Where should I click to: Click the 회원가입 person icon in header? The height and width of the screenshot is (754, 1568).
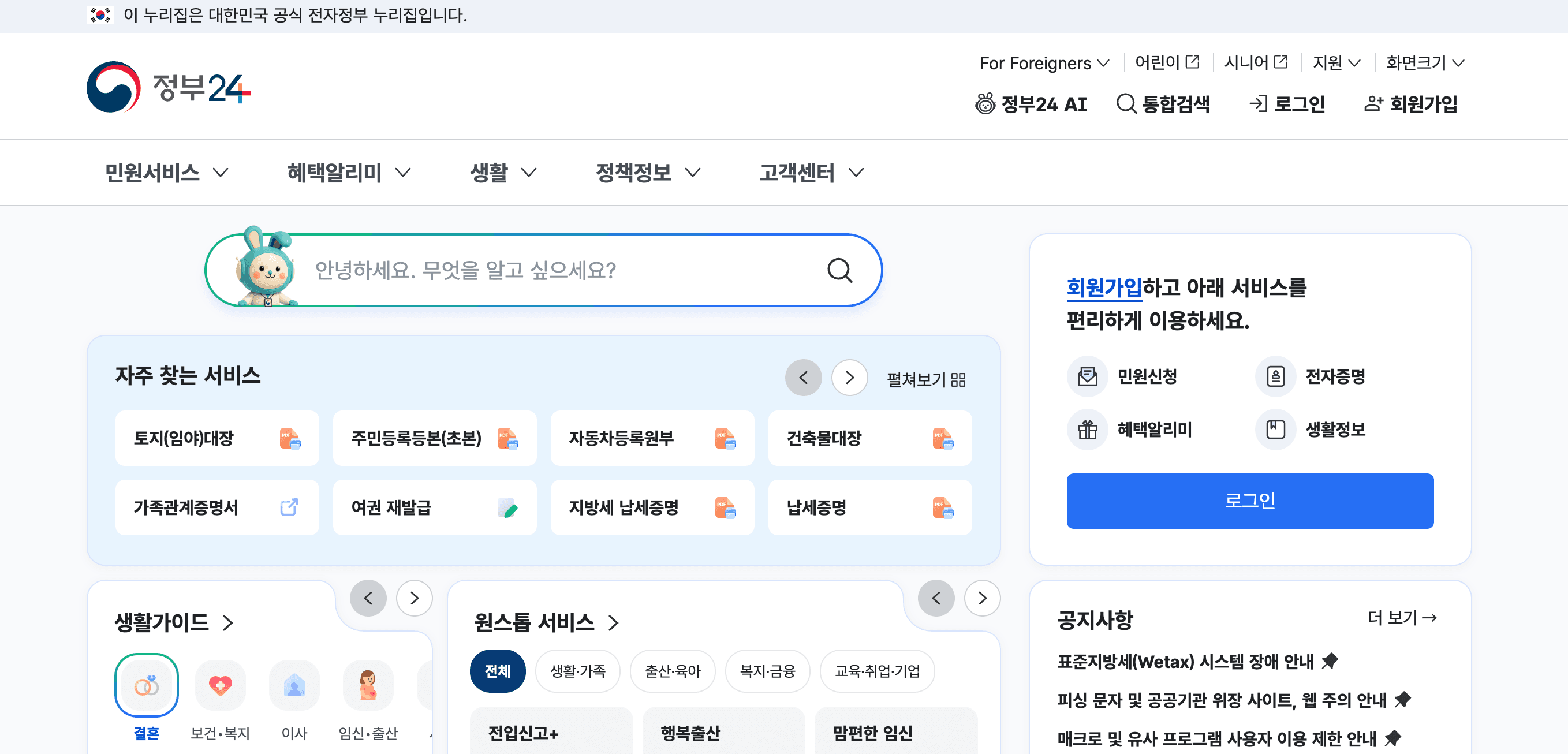(1373, 104)
